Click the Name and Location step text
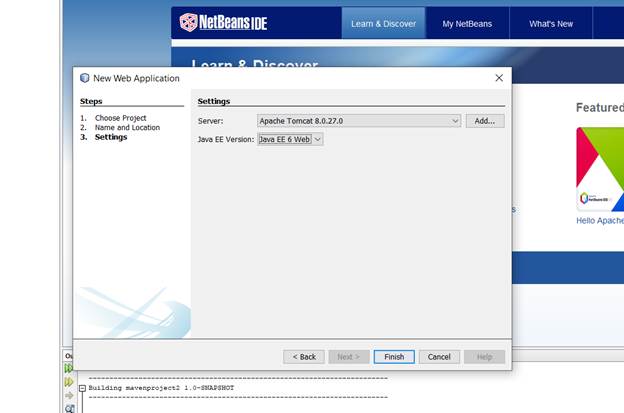The image size is (624, 413). pyautogui.click(x=127, y=127)
